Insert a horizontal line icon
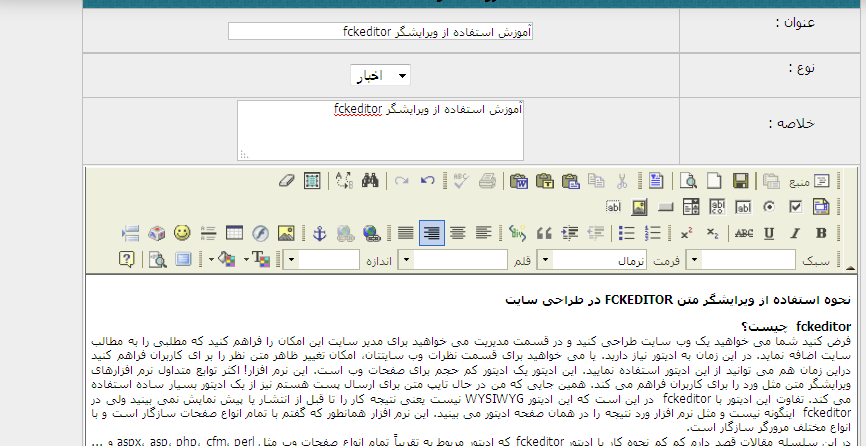Image resolution: width=866 pixels, height=446 pixels. [x=208, y=233]
